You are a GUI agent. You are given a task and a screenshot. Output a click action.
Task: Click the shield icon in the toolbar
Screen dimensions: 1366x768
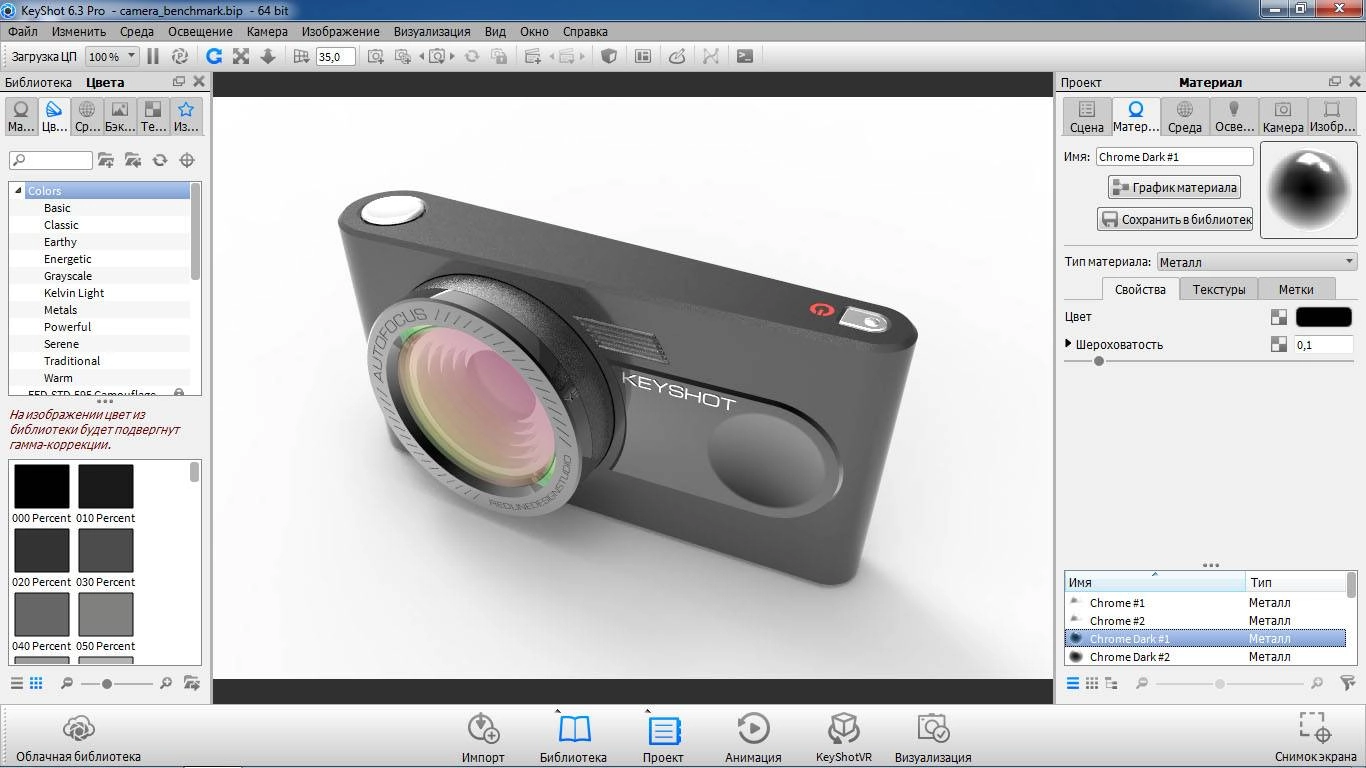608,57
